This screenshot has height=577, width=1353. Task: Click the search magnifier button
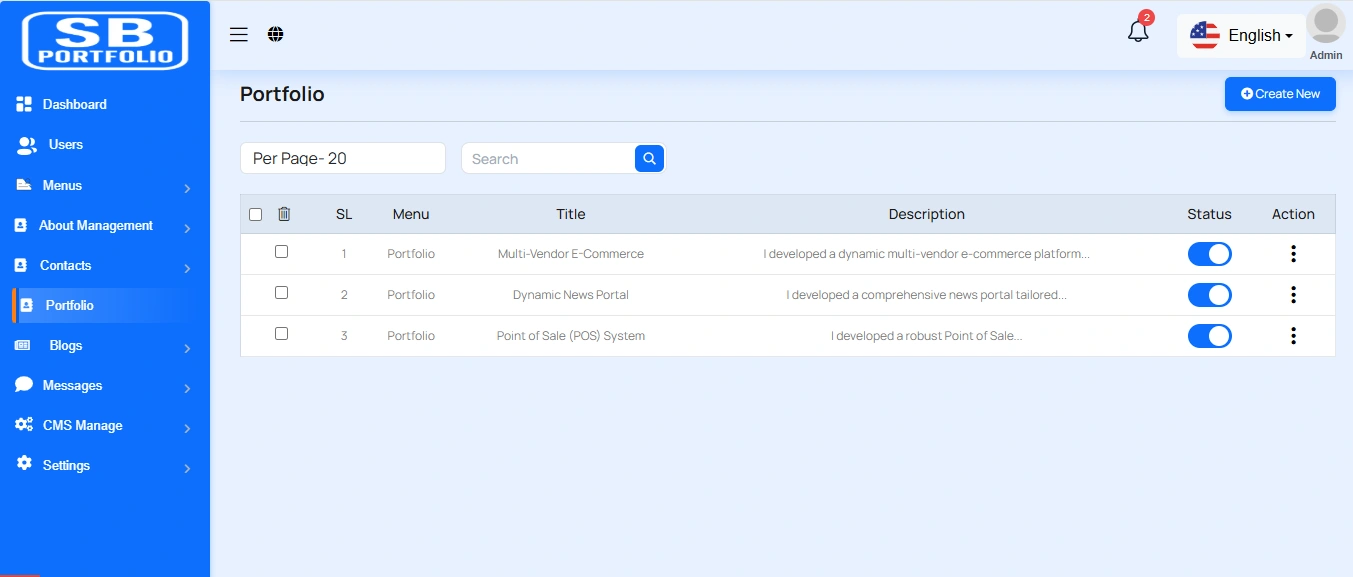649,158
